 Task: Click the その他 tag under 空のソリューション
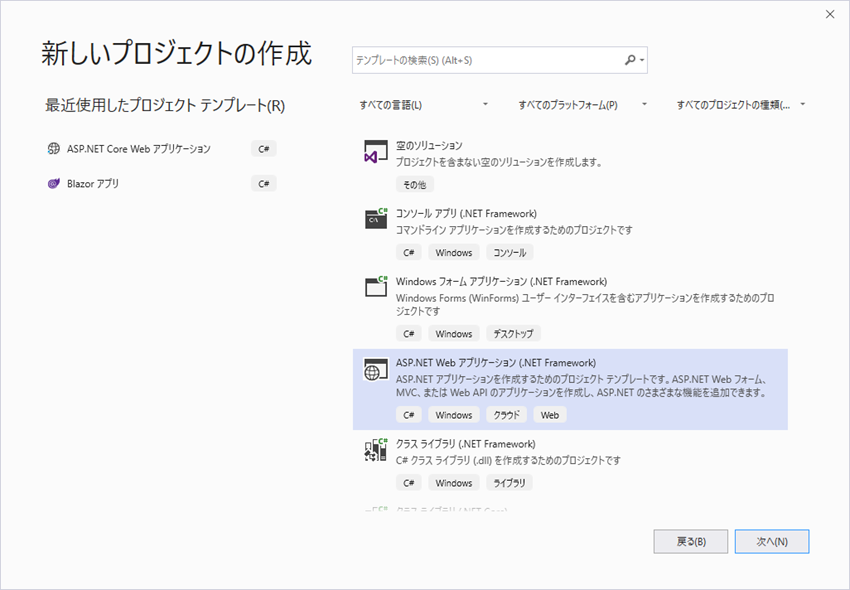point(415,184)
